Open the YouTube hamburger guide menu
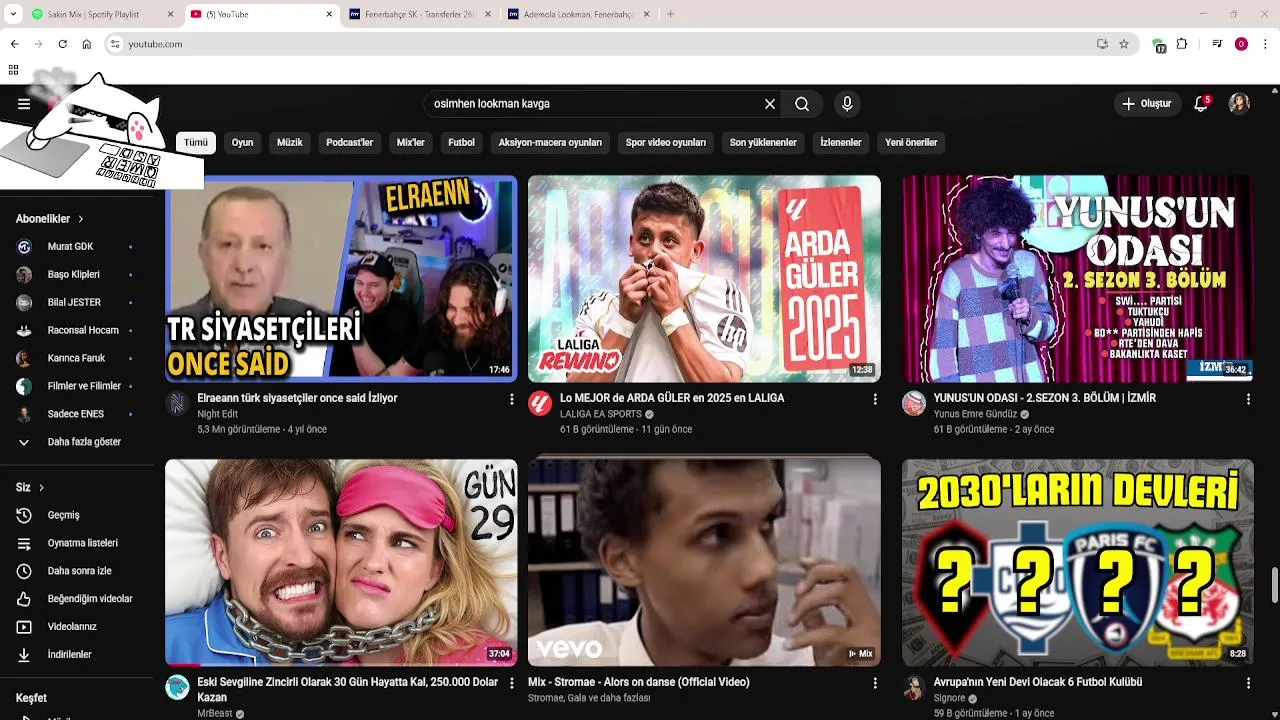The height and width of the screenshot is (720, 1280). 24,104
